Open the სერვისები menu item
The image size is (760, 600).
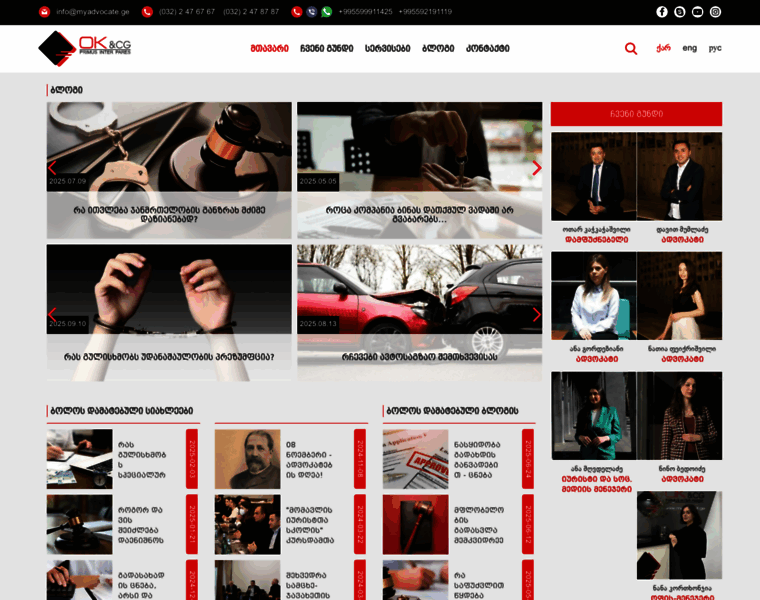click(x=388, y=48)
